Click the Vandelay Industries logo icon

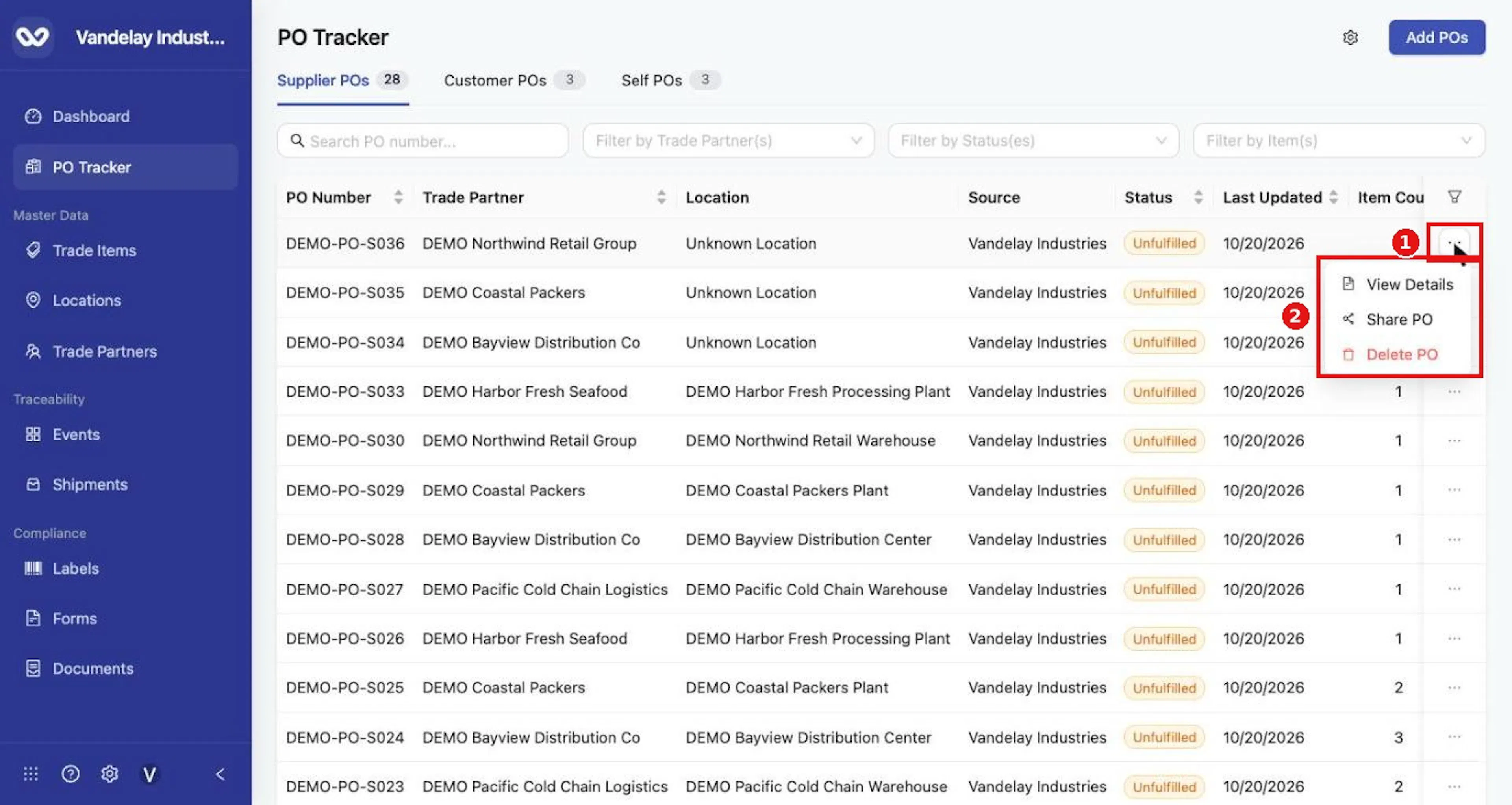coord(32,37)
